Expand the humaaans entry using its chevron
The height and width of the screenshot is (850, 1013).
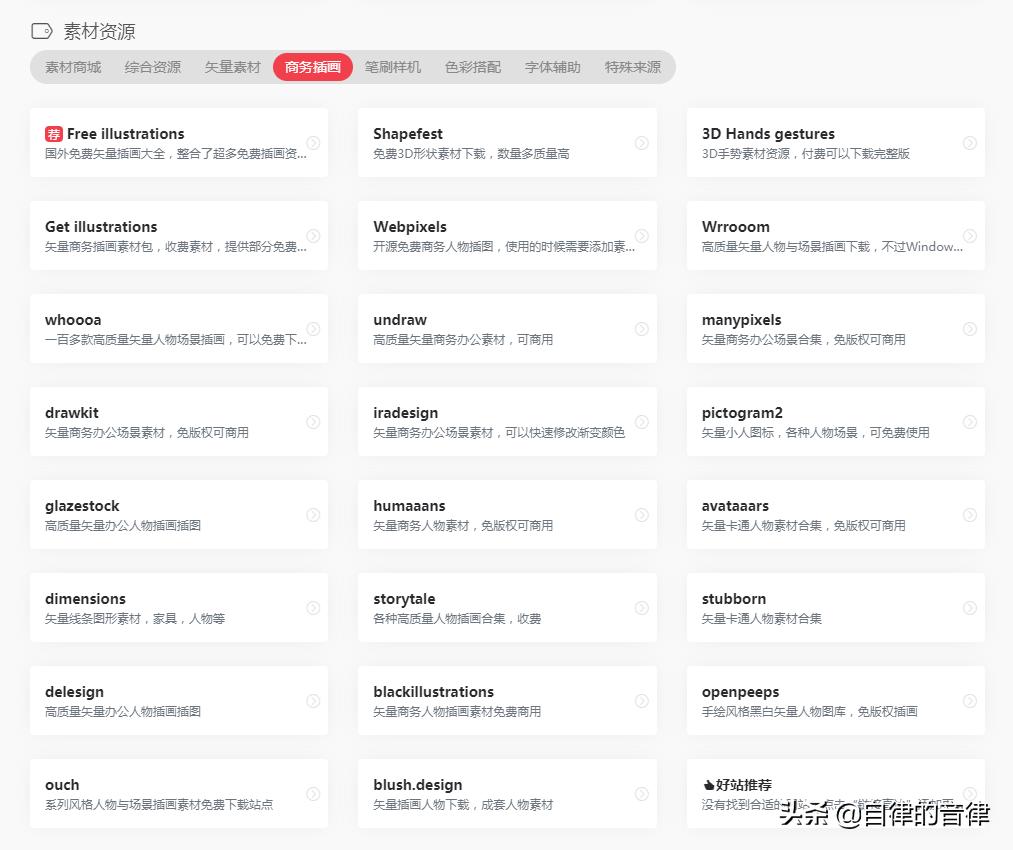(641, 514)
